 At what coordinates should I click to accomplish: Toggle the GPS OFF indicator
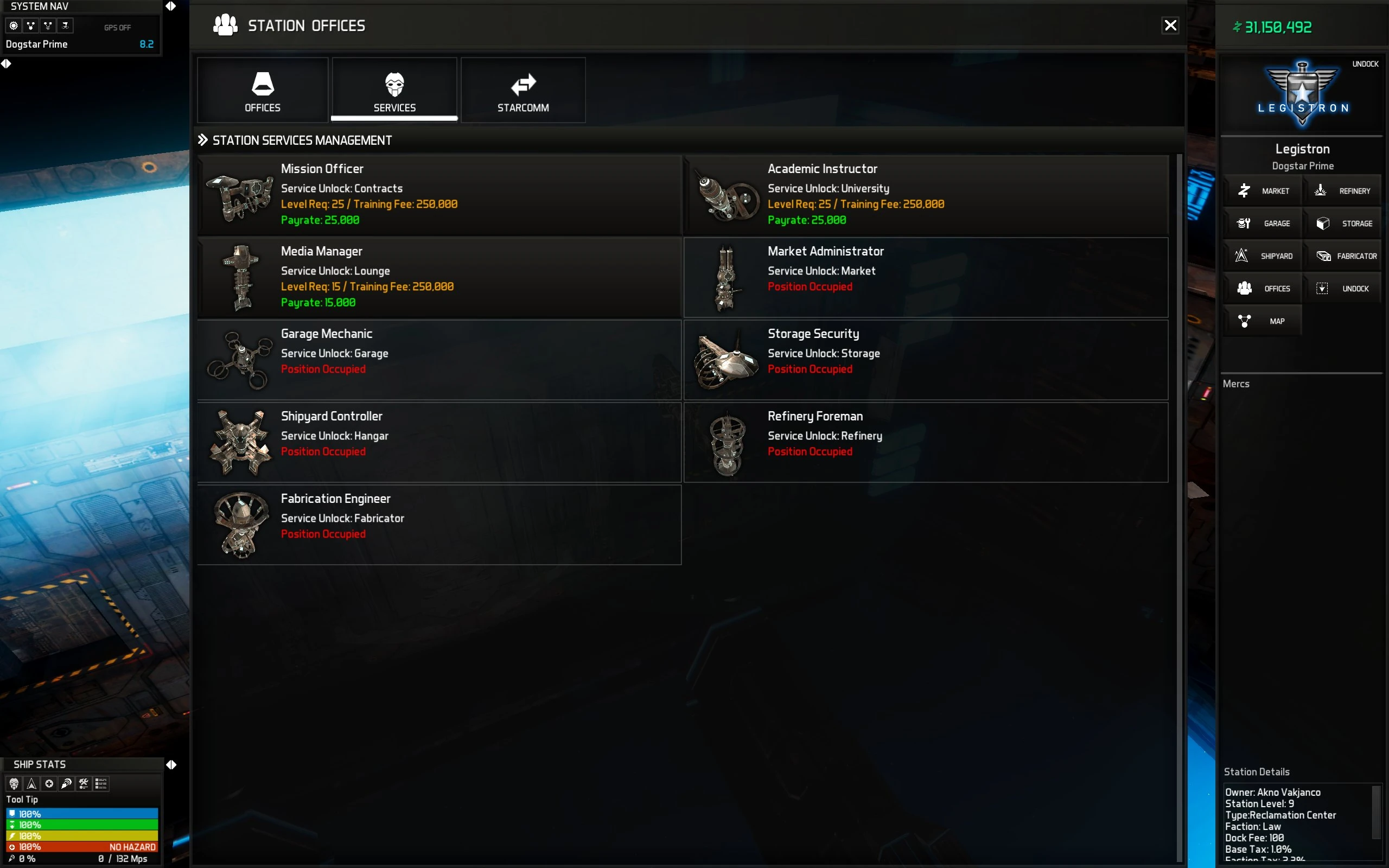[x=118, y=28]
